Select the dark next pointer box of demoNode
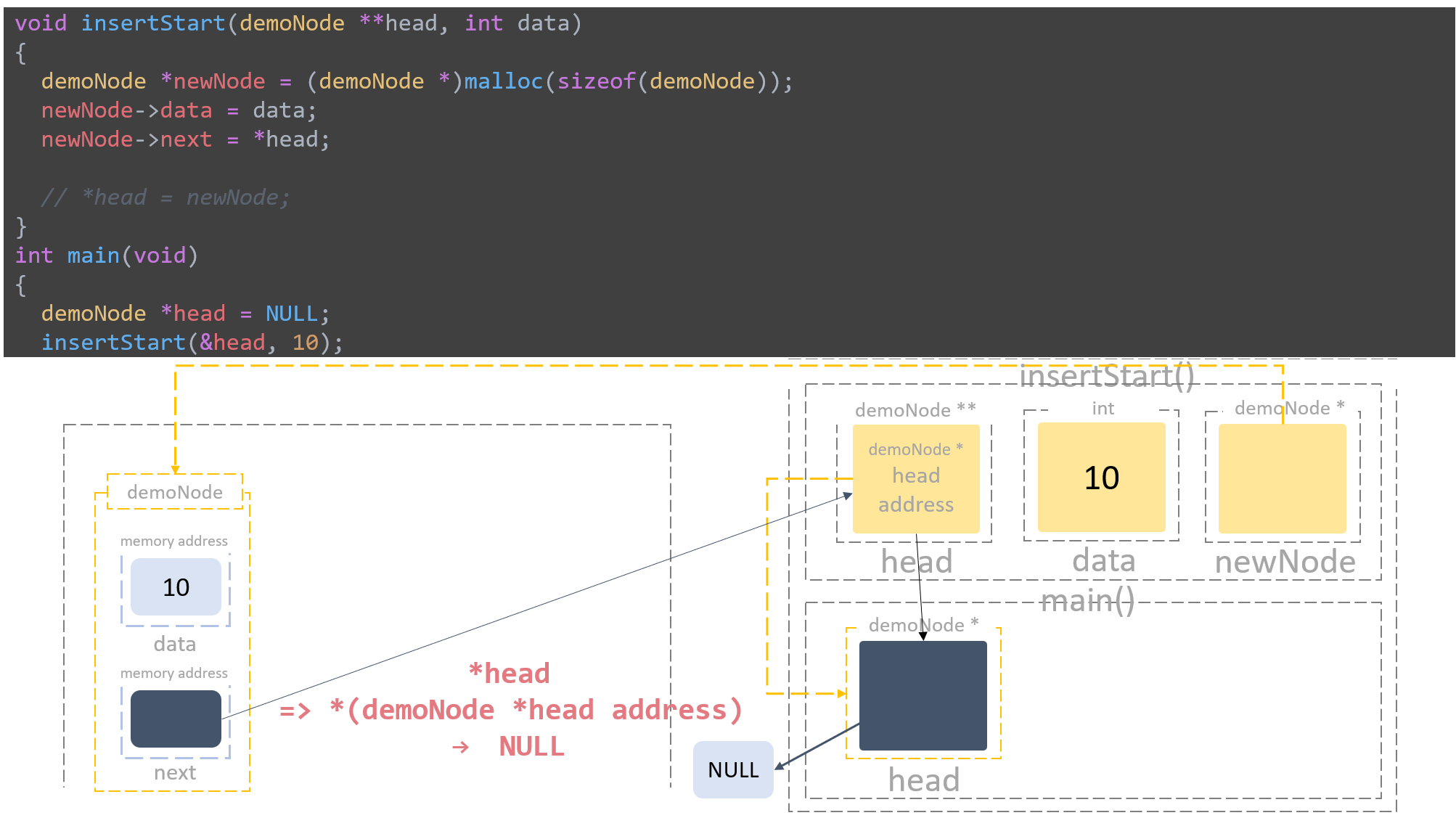1456x826 pixels. 175,719
